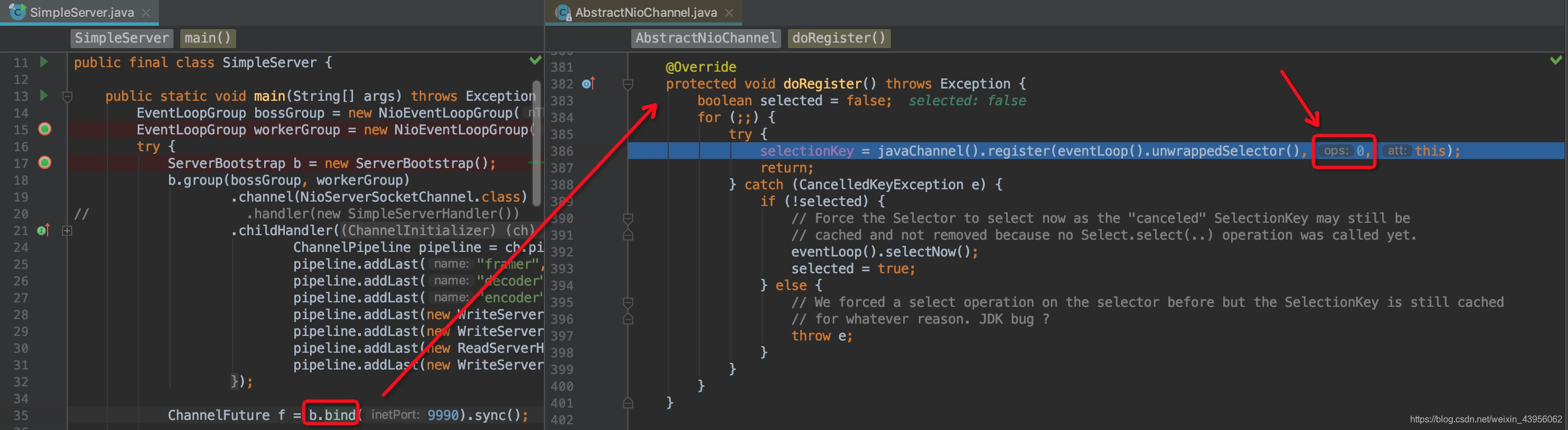Collapse the comment fold at line 395
This screenshot has height=430, width=1568.
point(628,302)
